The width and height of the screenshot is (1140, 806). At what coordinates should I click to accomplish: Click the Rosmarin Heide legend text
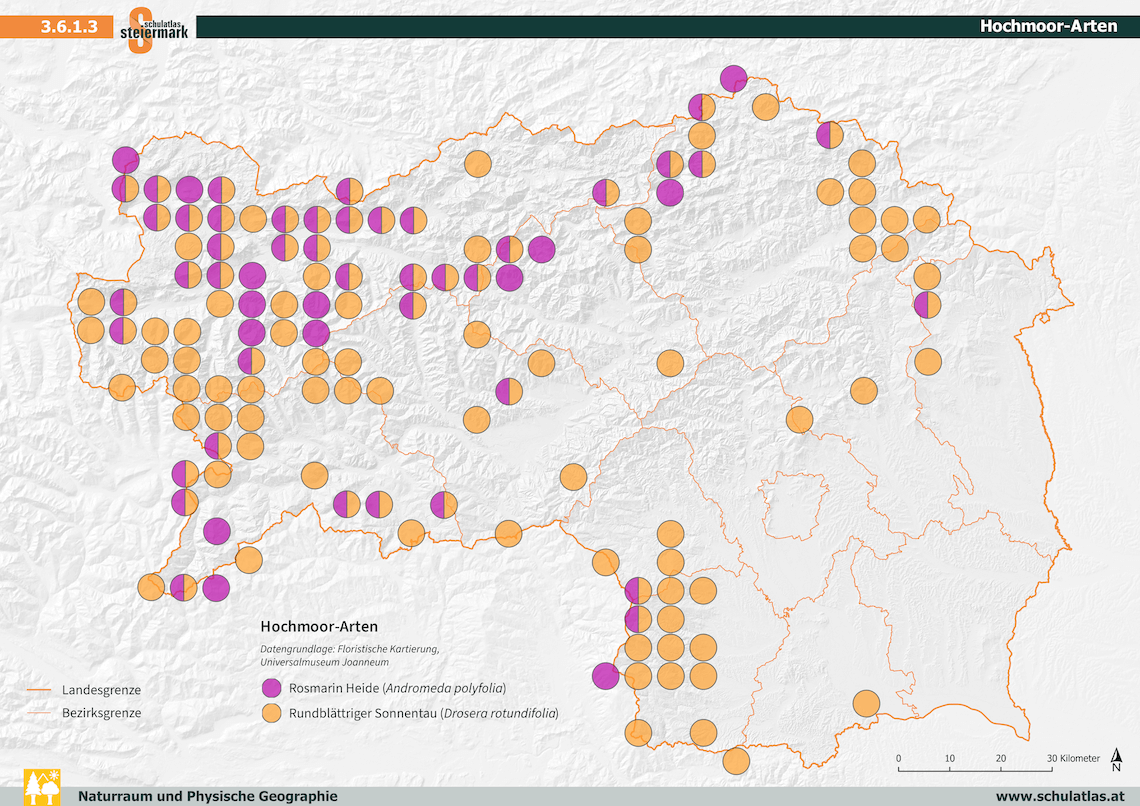coord(397,688)
